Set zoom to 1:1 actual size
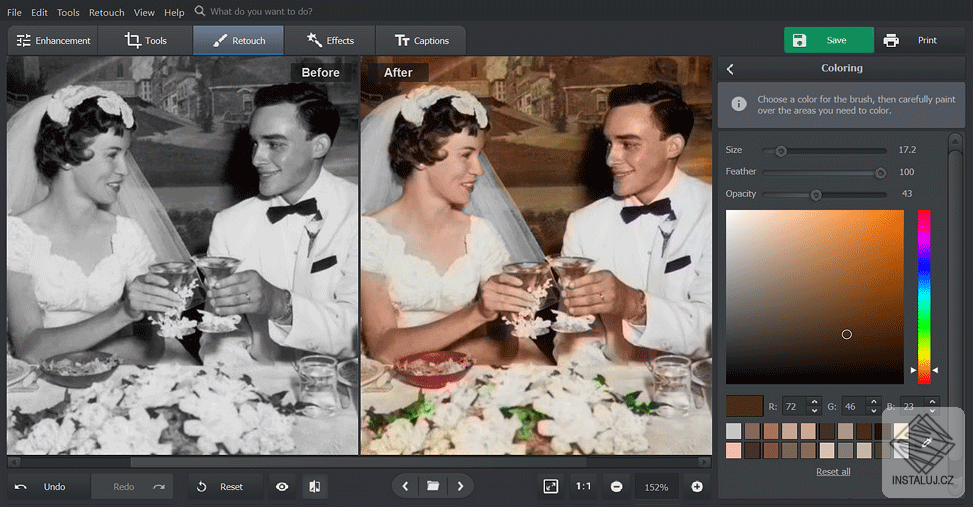The width and height of the screenshot is (973, 507). (583, 487)
